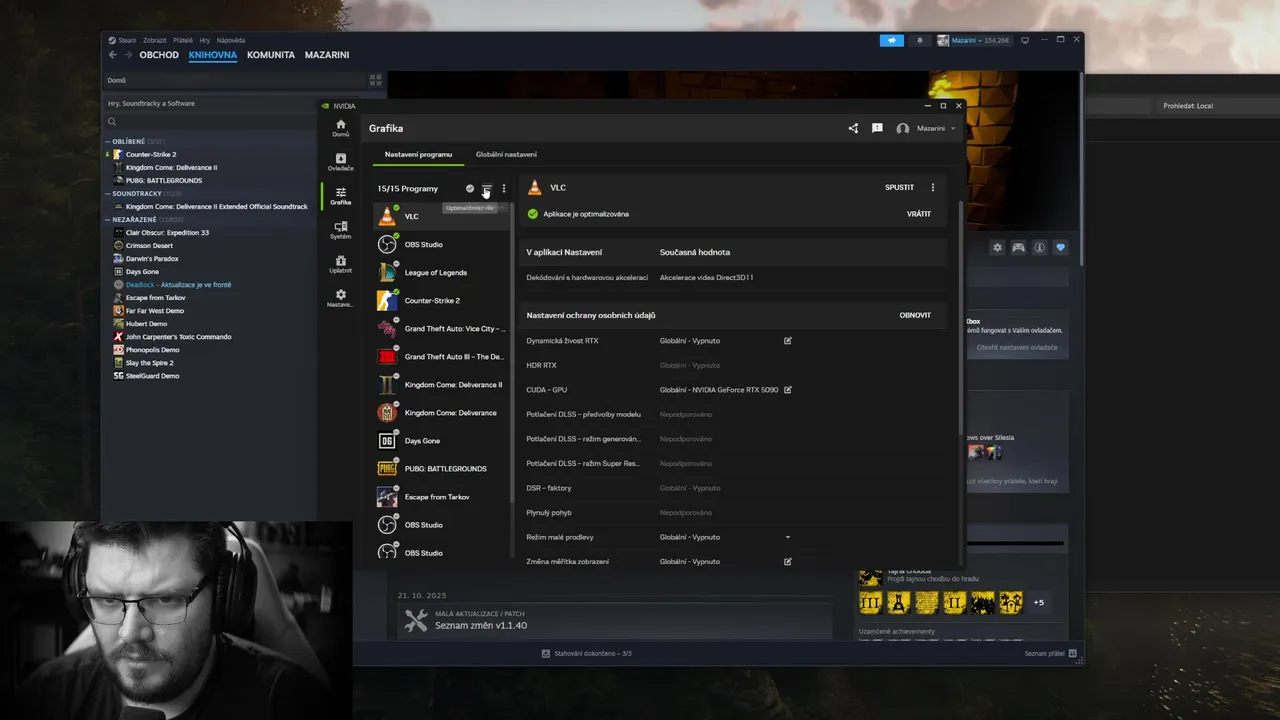Open Uplatnit (redeem) in NVIDIA sidebar
Image resolution: width=1280 pixels, height=720 pixels.
coord(341,264)
